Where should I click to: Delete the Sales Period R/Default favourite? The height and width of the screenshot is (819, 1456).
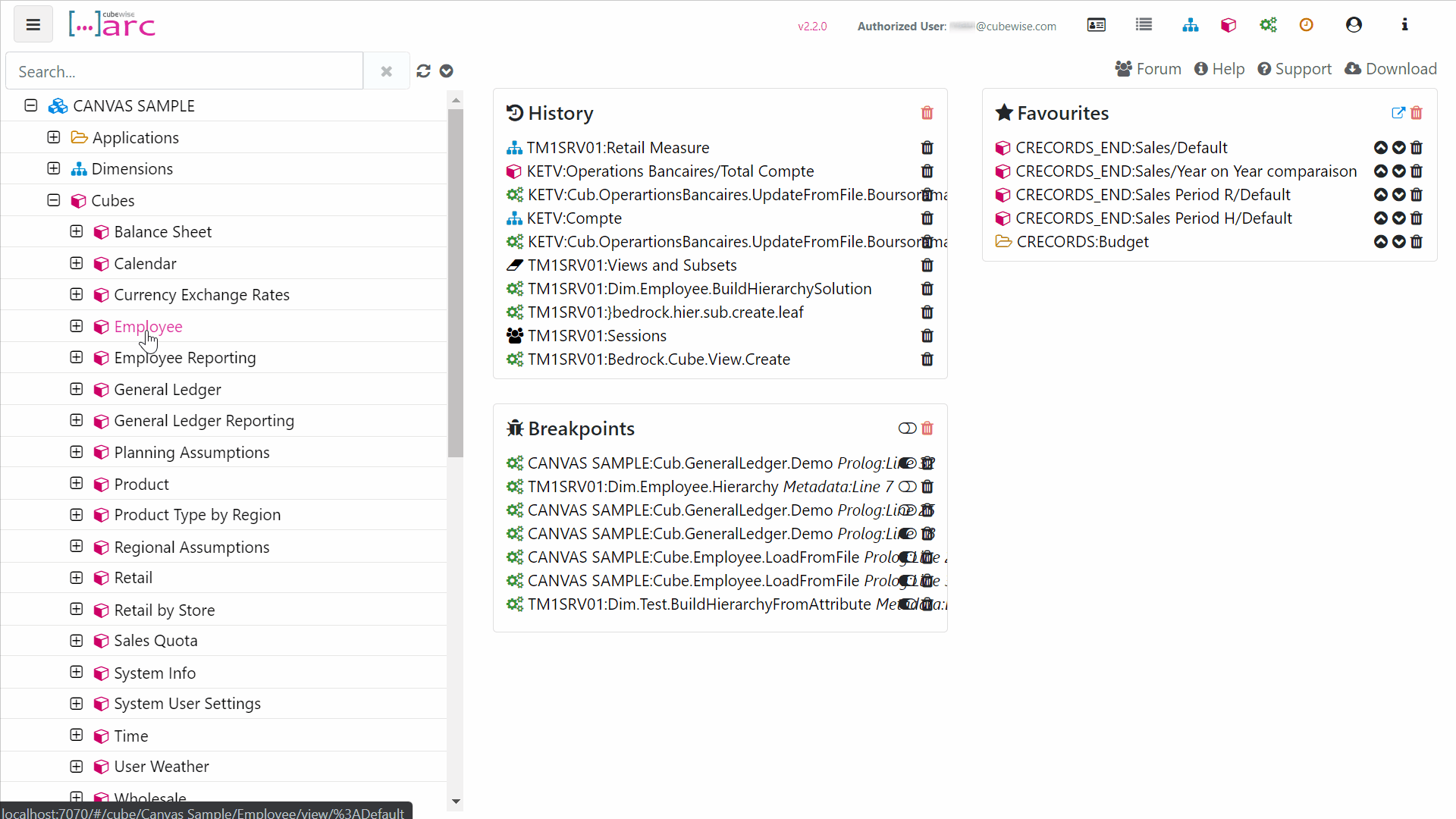(1417, 195)
